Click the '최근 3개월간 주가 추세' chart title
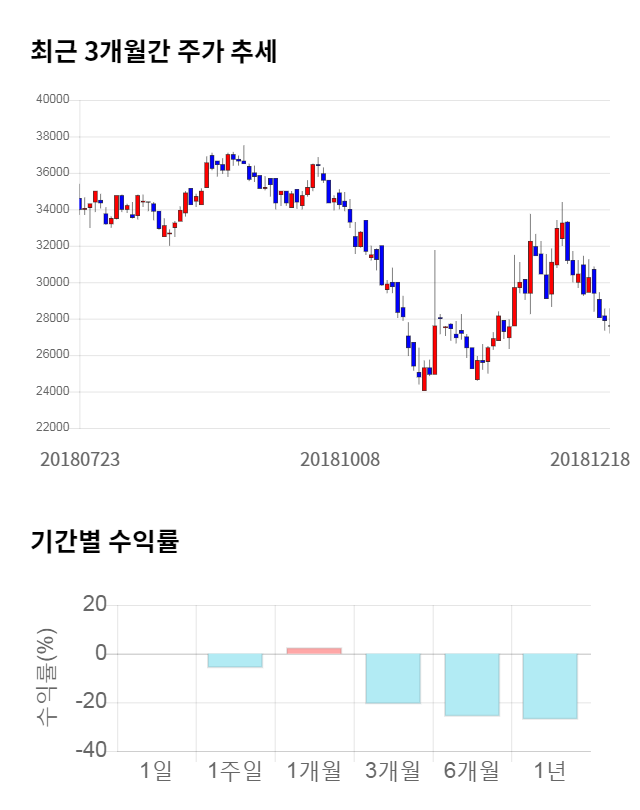The width and height of the screenshot is (640, 810). click(x=154, y=52)
